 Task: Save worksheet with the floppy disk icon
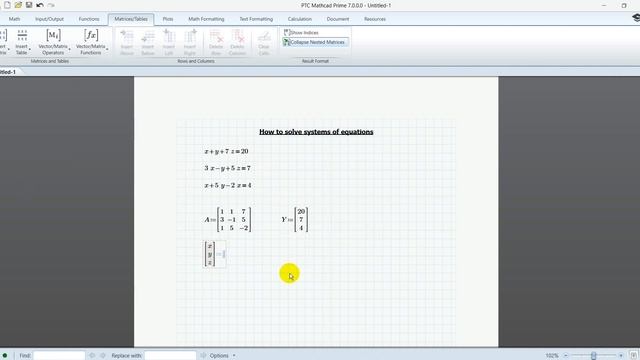click(x=29, y=5)
